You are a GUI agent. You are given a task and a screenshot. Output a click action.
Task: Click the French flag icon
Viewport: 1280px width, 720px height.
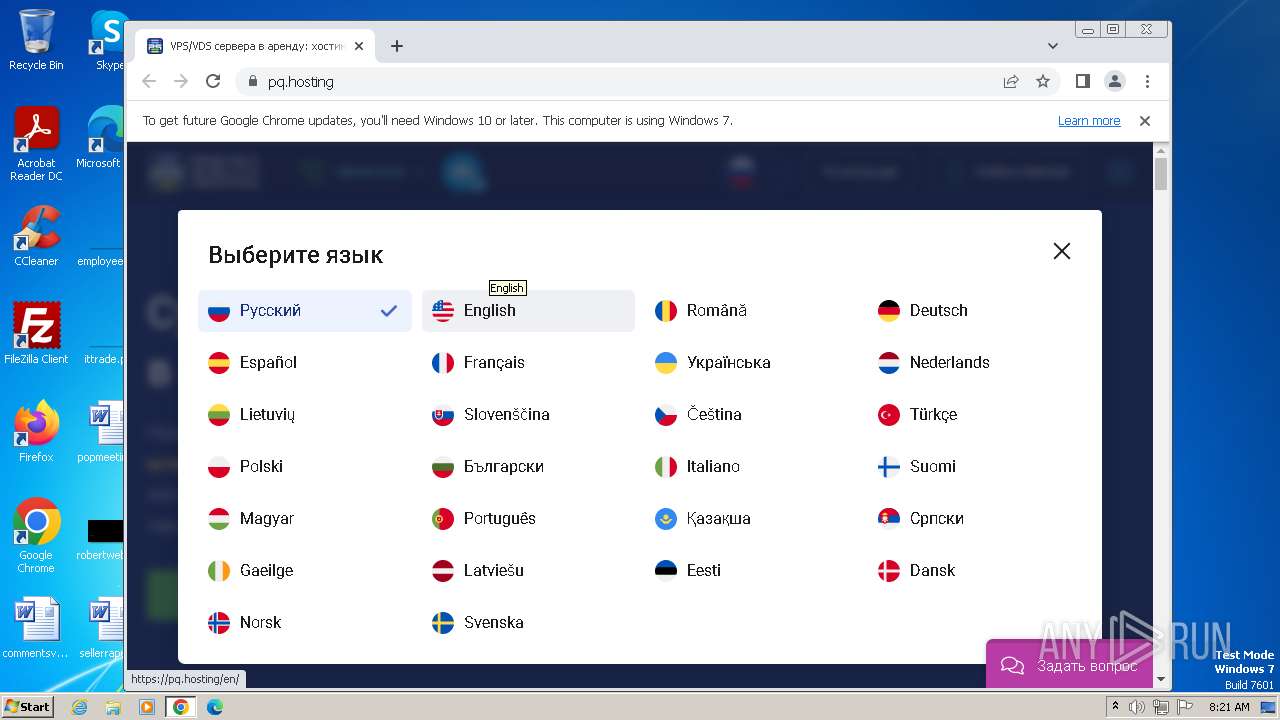[x=443, y=363]
